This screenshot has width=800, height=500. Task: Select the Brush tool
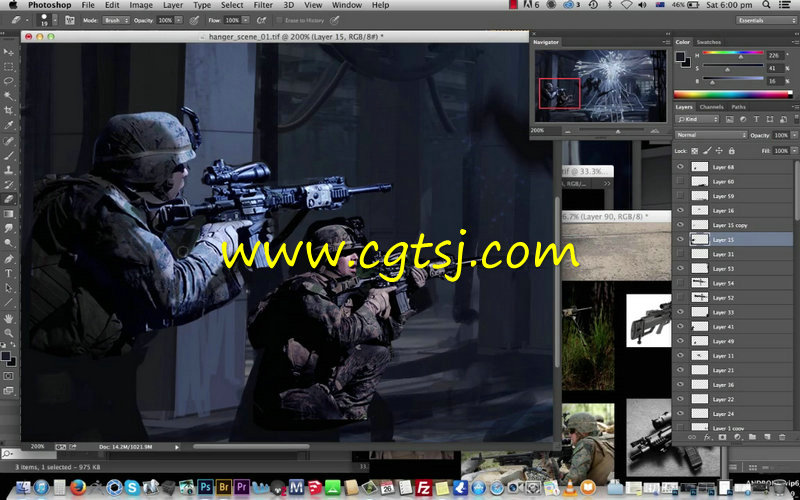9,155
